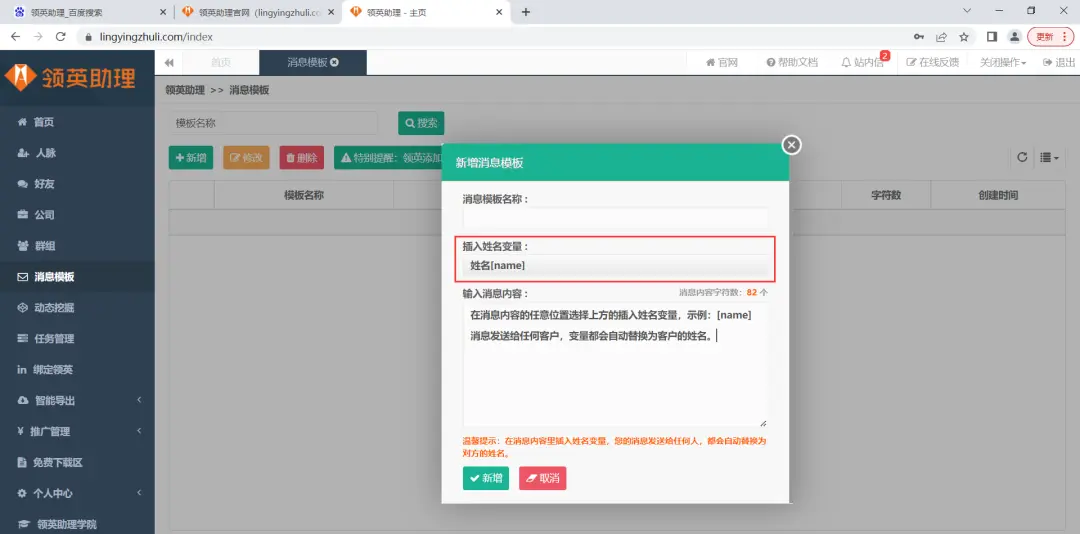
Task: Click the 取消 button in the dialog
Action: (x=542, y=478)
